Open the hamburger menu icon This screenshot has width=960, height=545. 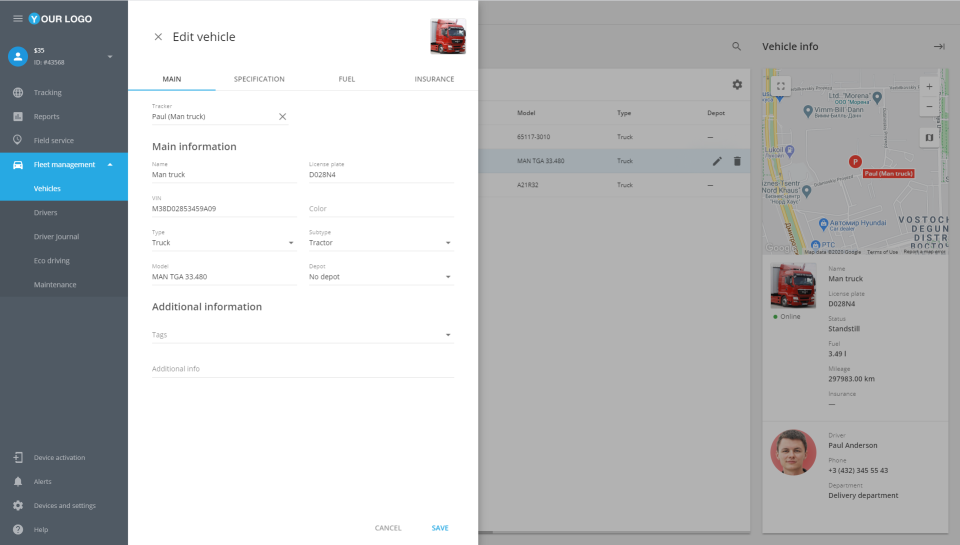pyautogui.click(x=18, y=18)
